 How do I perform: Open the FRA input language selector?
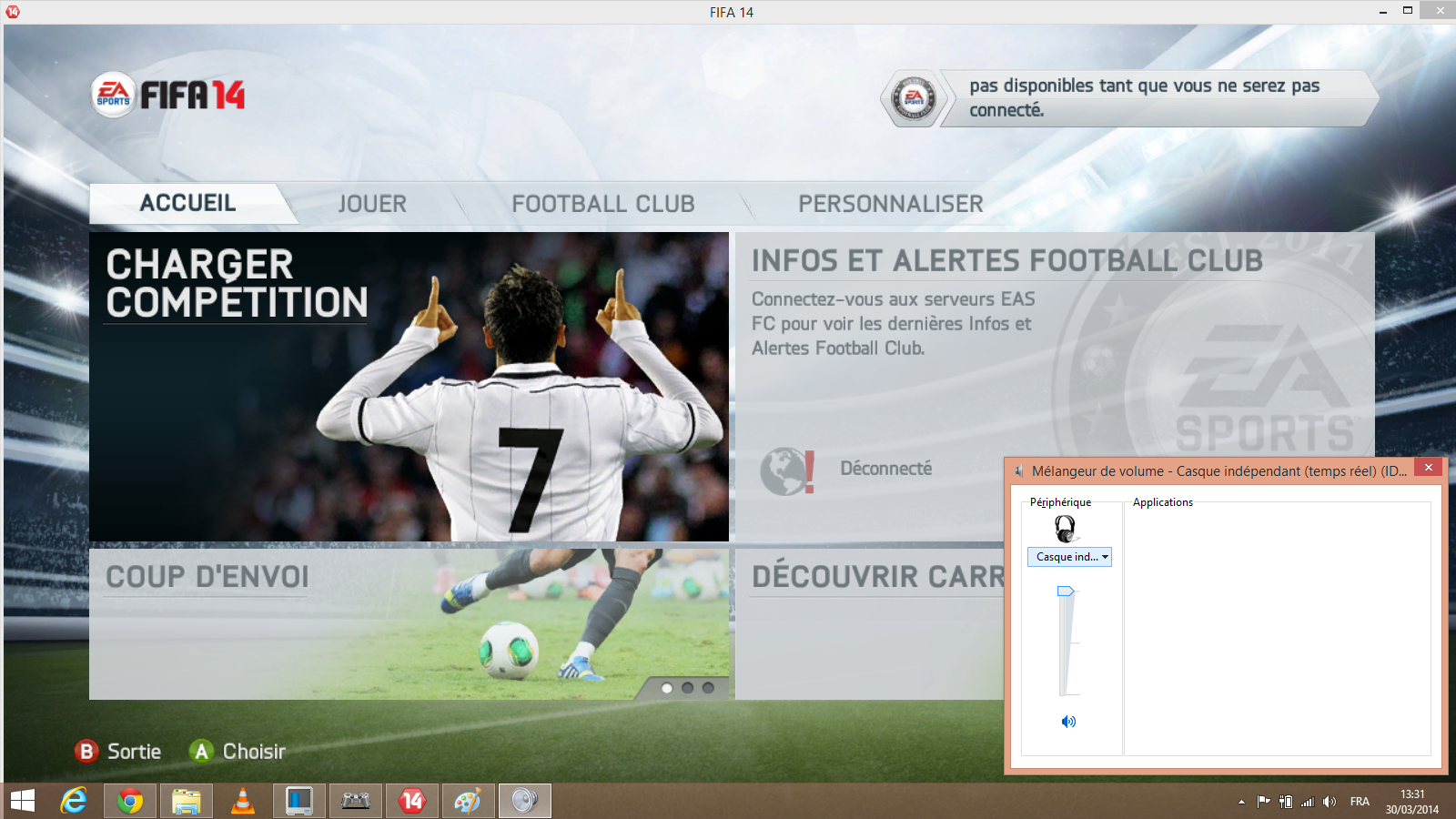[1360, 802]
